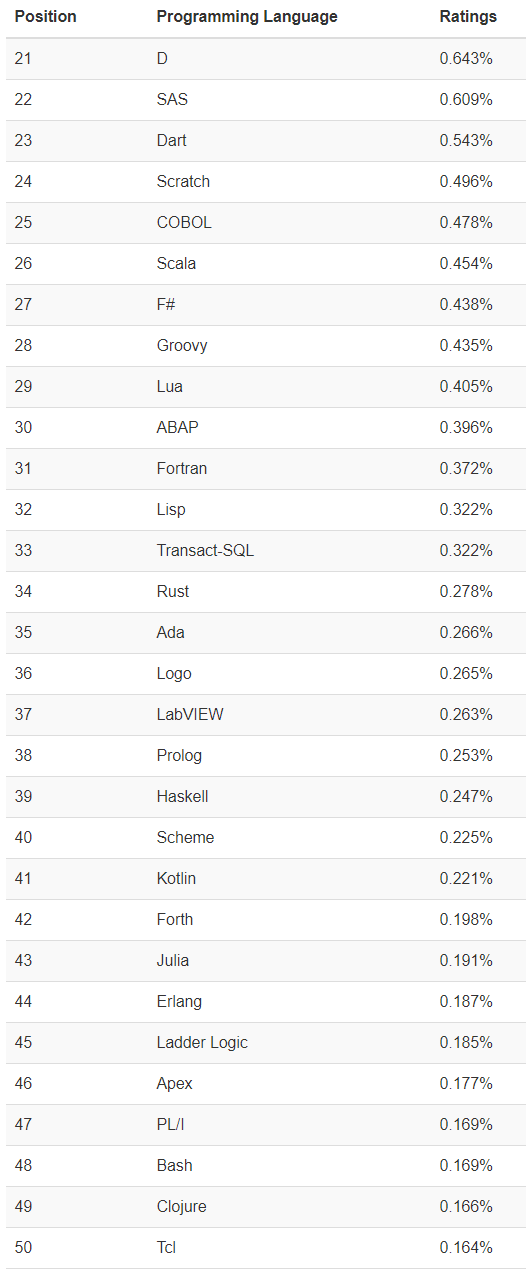
Task: Select the Haskell row
Action: 266,797
